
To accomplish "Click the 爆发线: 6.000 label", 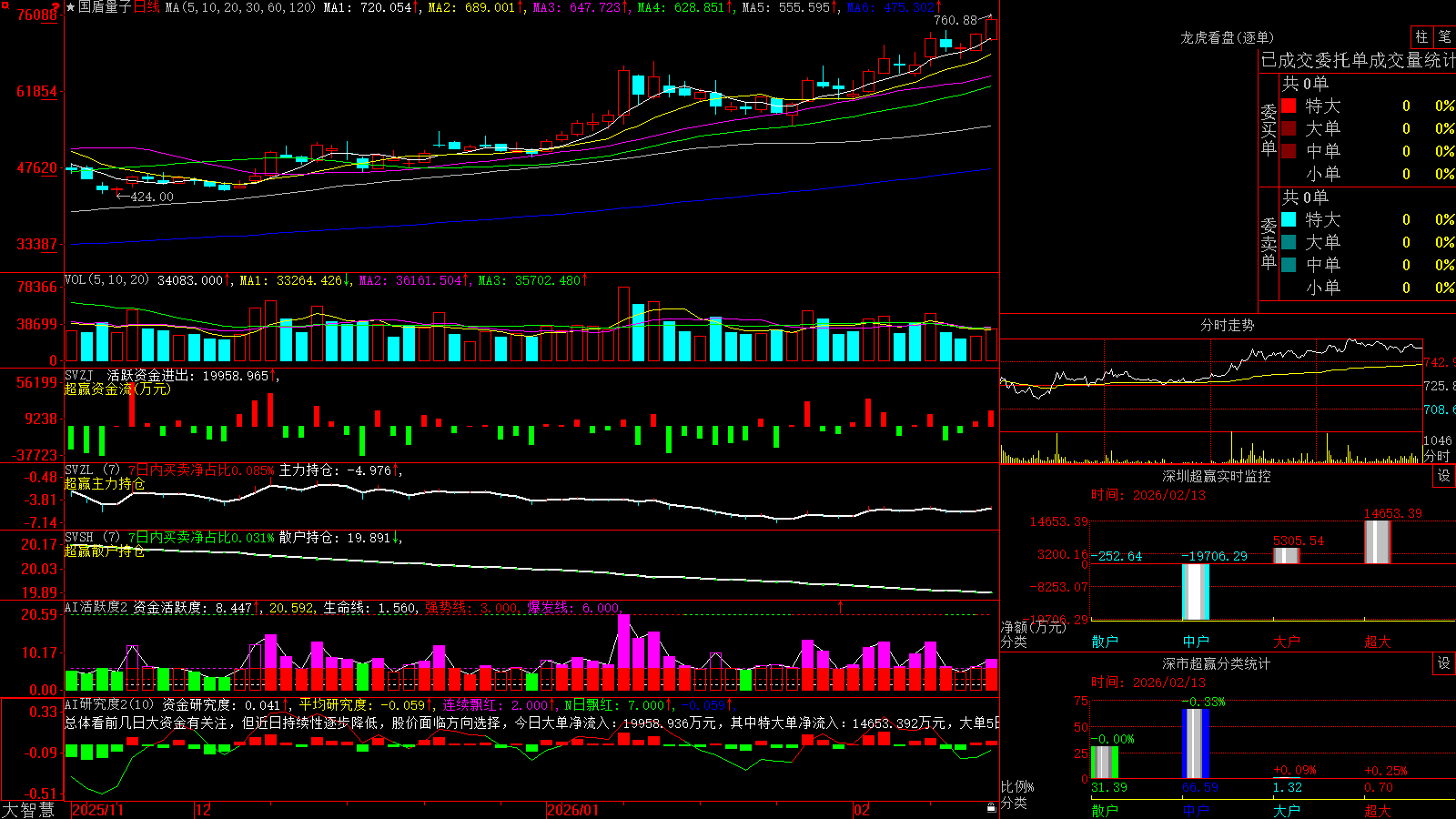I will (573, 607).
